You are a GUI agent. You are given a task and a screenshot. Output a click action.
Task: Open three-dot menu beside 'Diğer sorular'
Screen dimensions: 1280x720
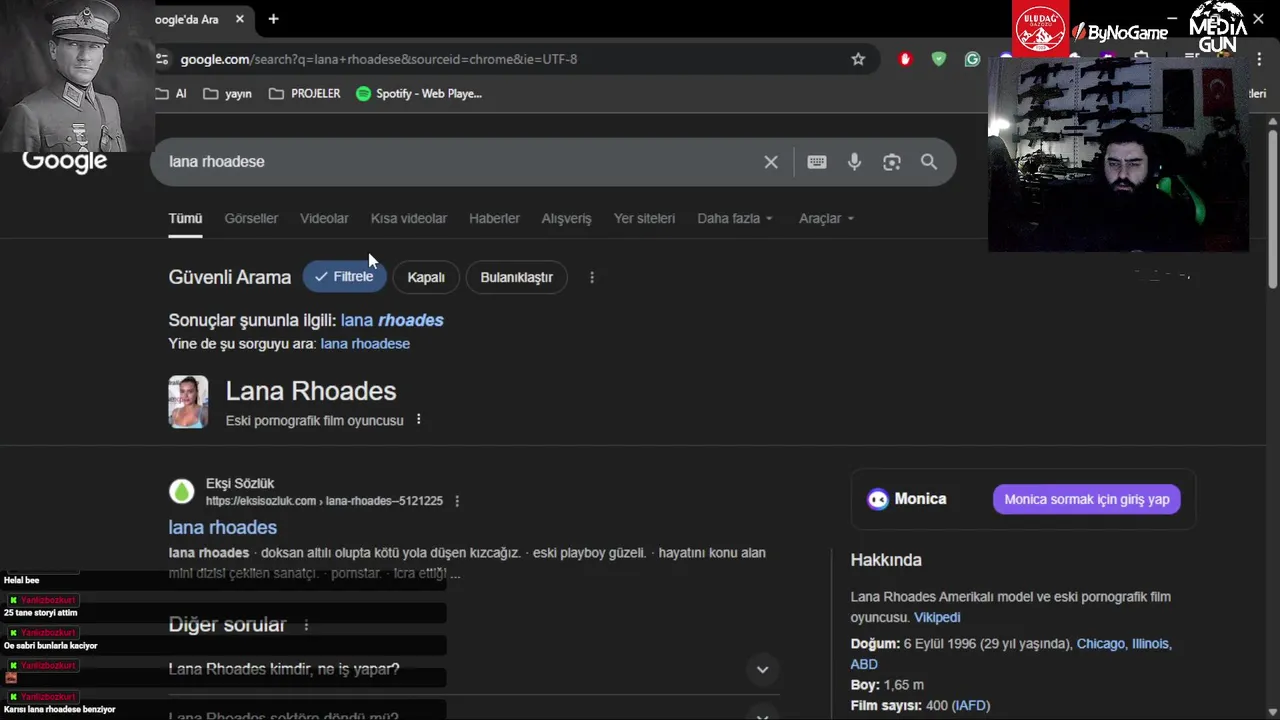tap(307, 625)
